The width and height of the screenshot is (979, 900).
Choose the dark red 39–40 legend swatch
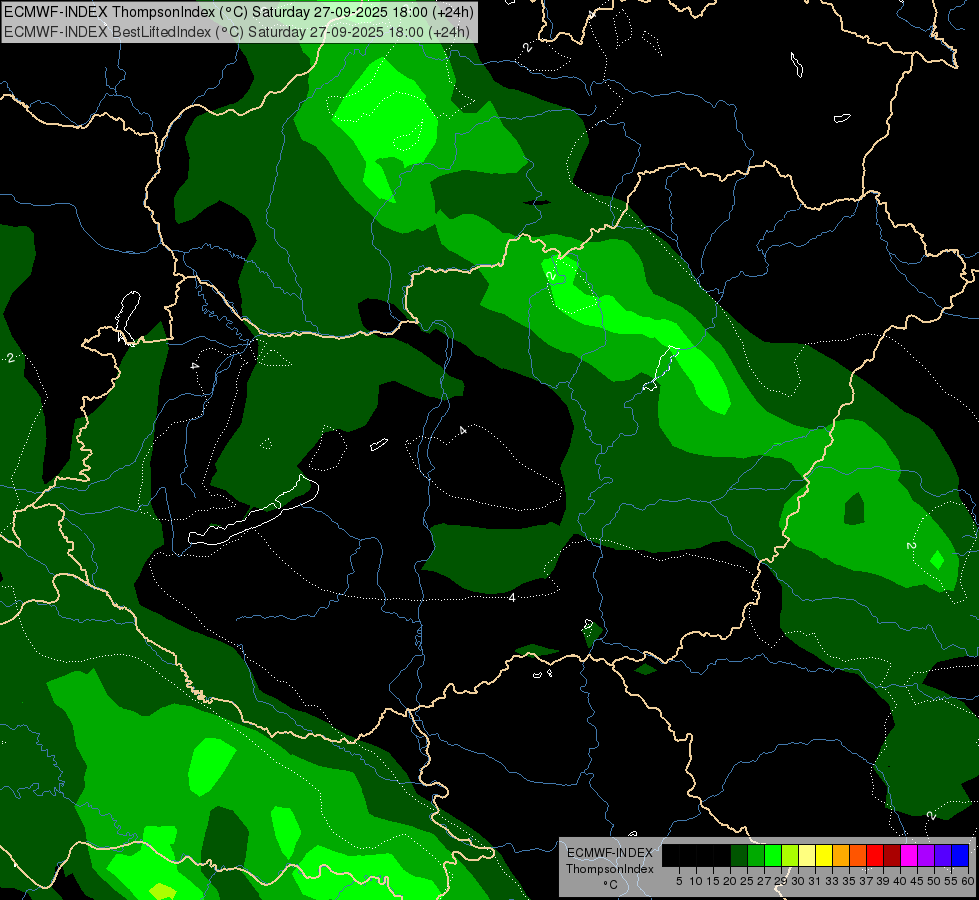click(892, 855)
